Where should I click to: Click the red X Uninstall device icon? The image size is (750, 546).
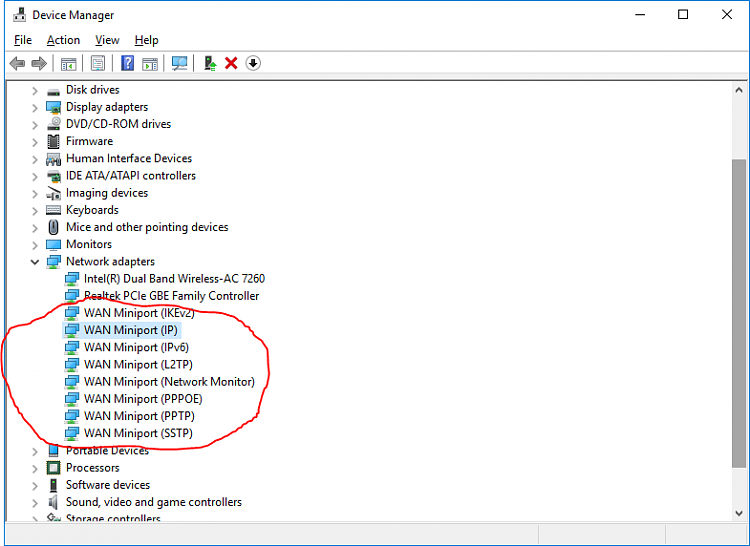click(x=232, y=63)
